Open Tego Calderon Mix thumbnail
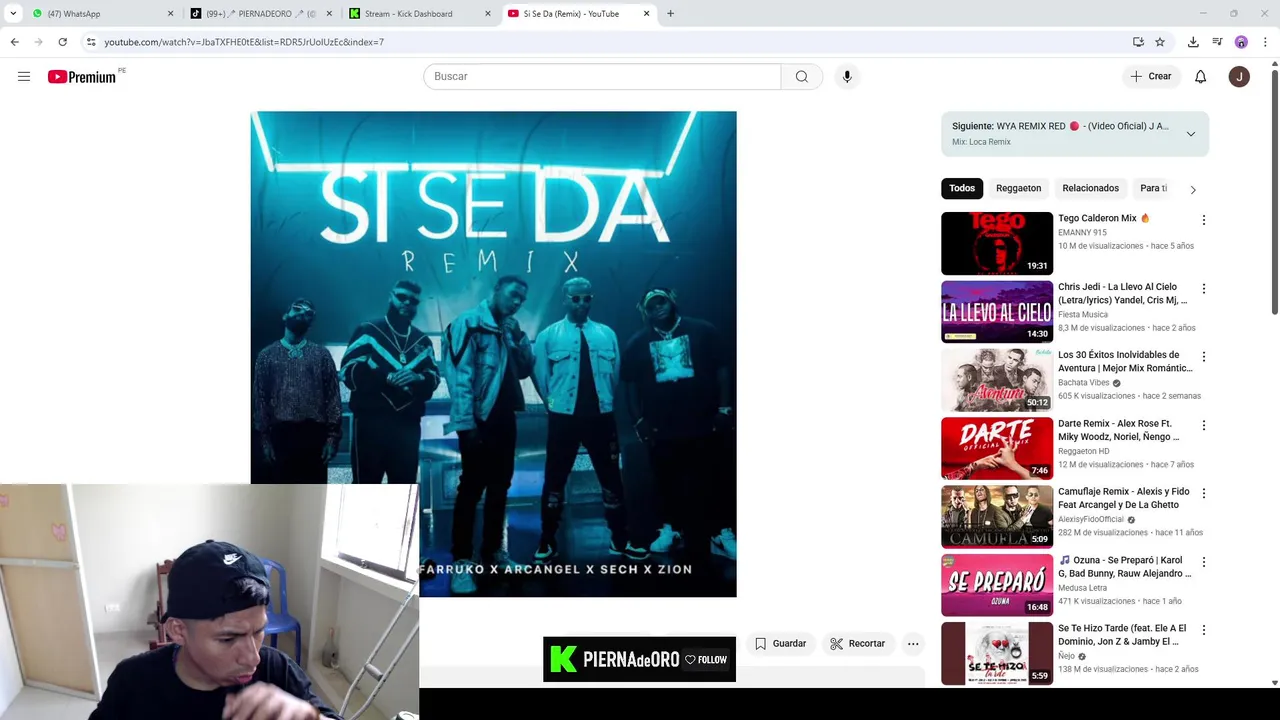Viewport: 1280px width, 720px height. (997, 243)
